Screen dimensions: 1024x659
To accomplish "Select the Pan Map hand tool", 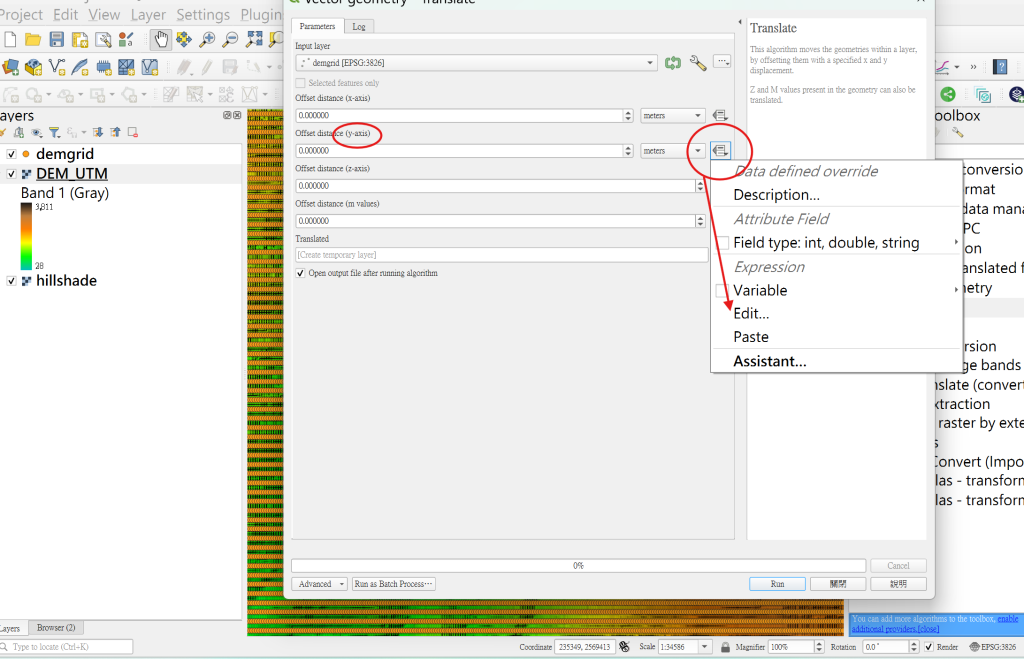I will pos(161,39).
